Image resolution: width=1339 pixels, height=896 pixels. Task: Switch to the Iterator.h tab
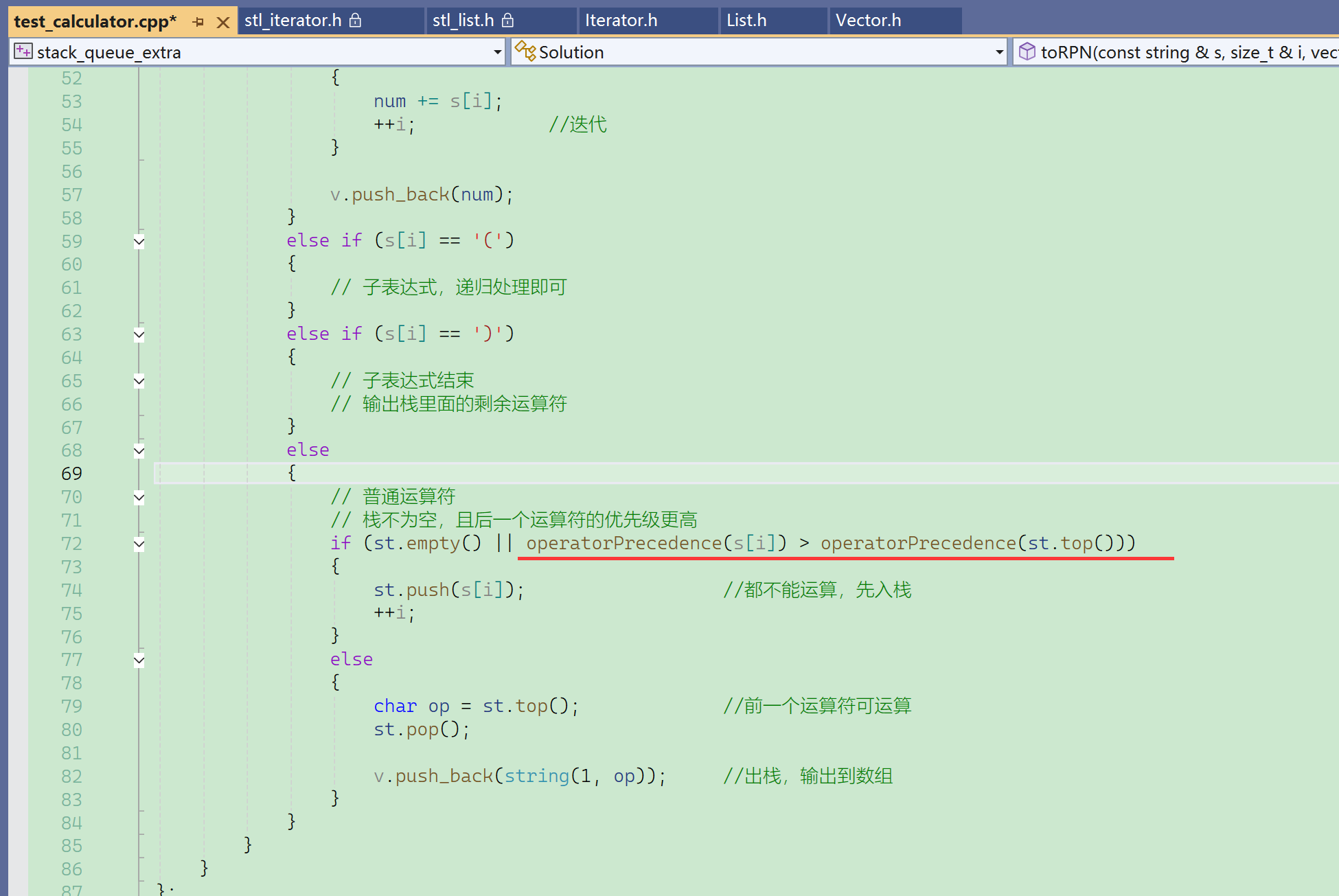pyautogui.click(x=621, y=21)
